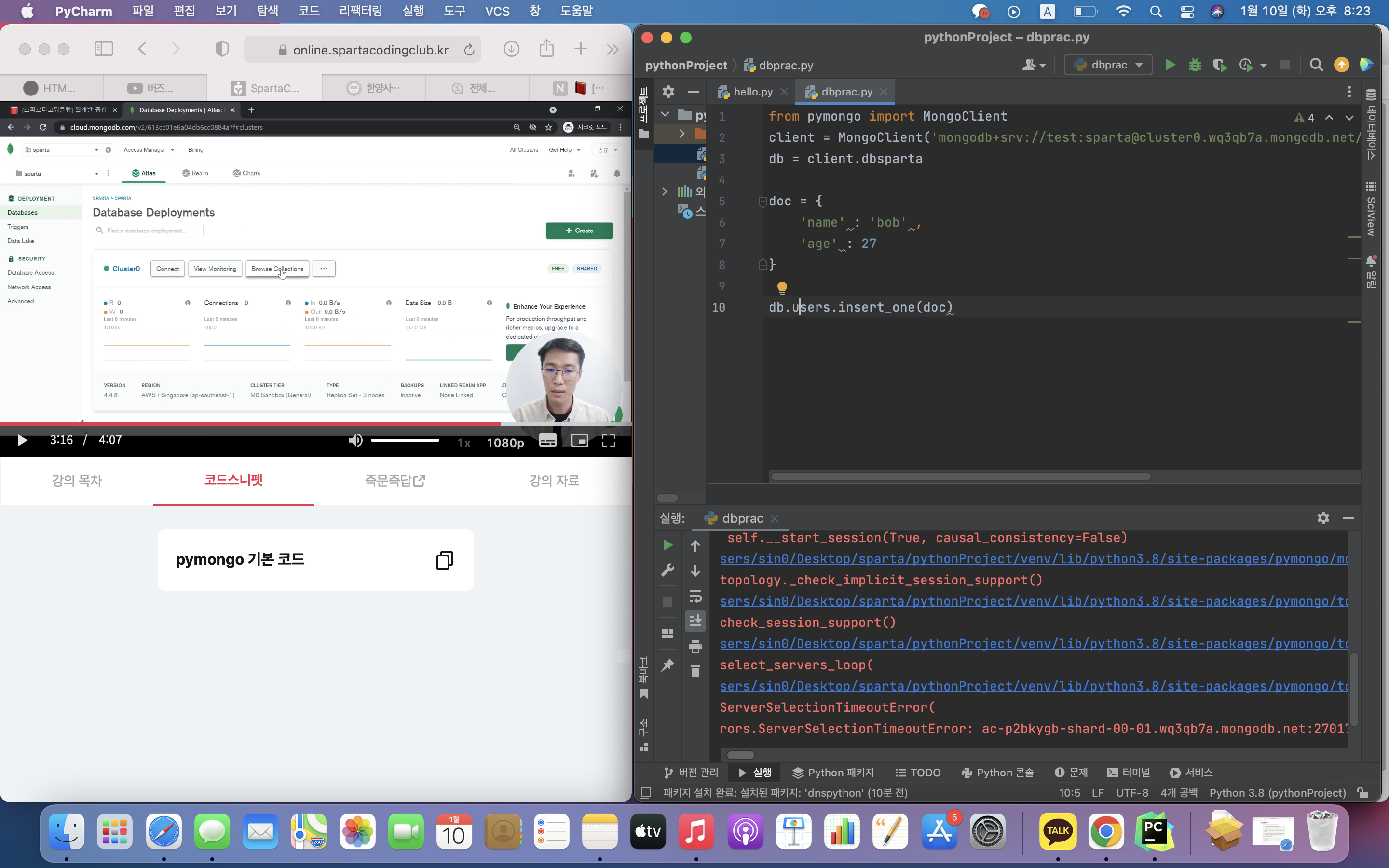Clear run console with trash icon
The height and width of the screenshot is (868, 1389).
click(x=695, y=670)
